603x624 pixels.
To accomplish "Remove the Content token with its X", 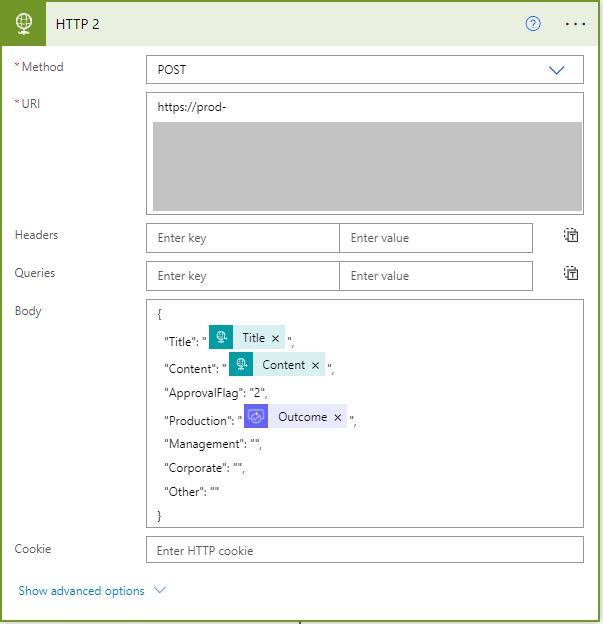I will (x=315, y=365).
